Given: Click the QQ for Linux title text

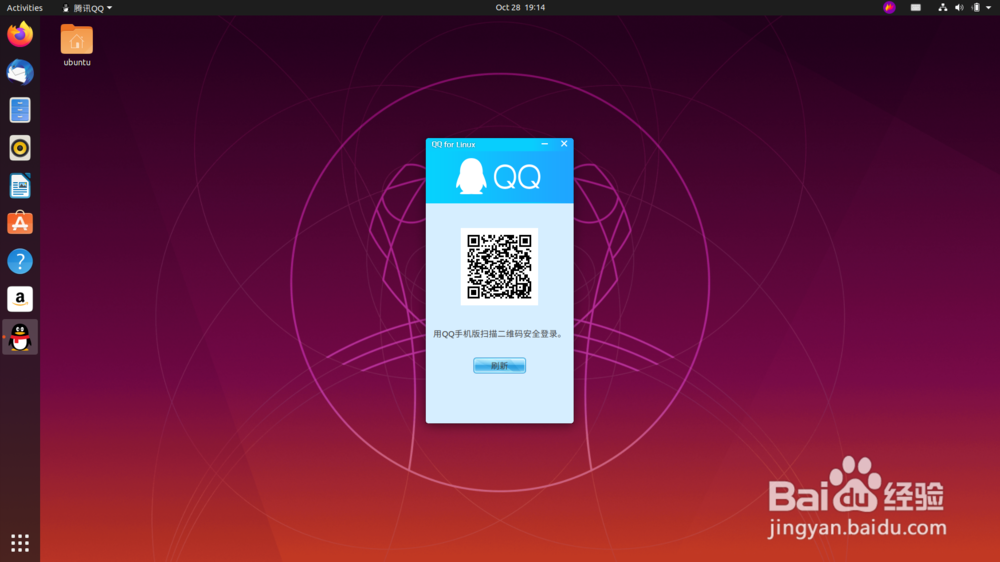Looking at the screenshot, I should click(453, 145).
